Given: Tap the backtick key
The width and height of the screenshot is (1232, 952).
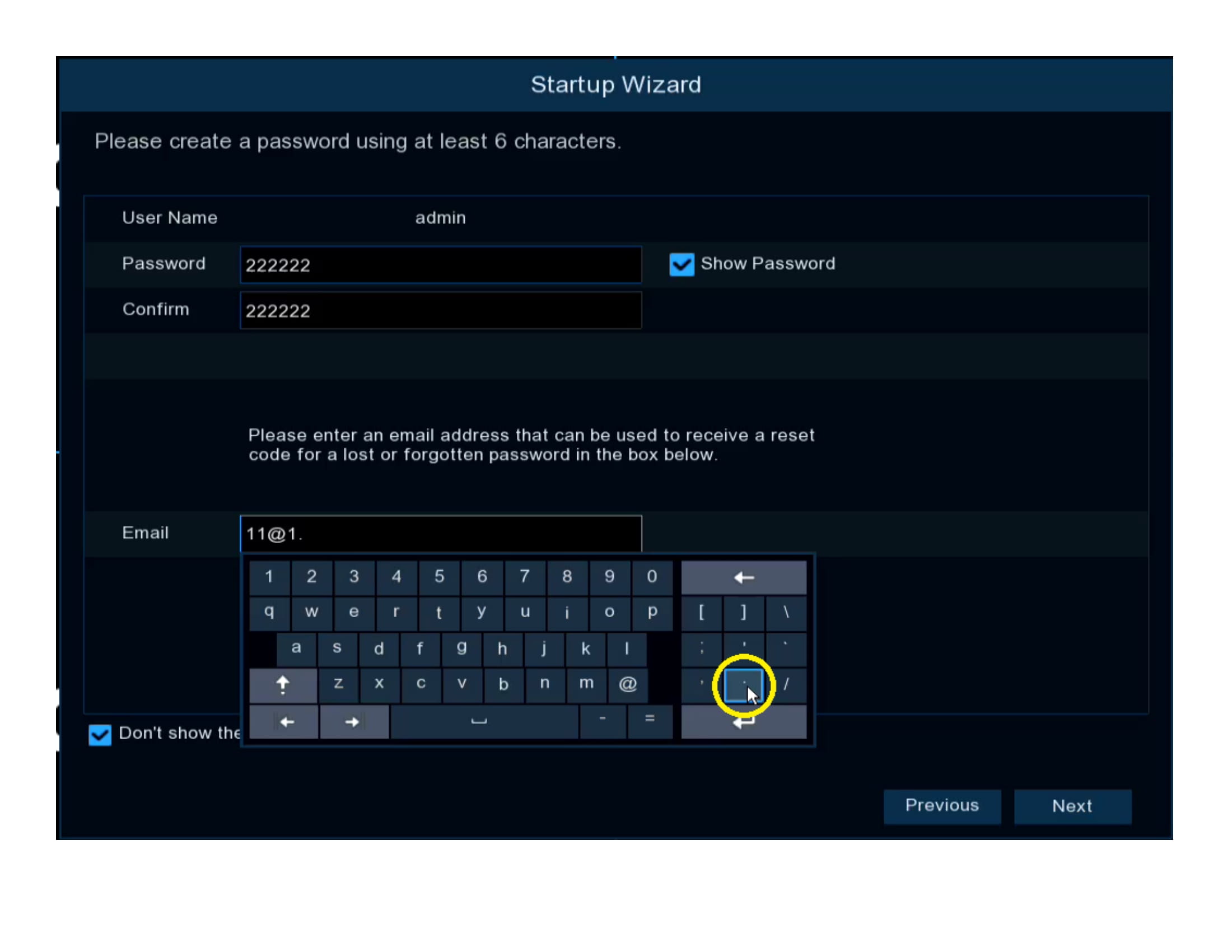Looking at the screenshot, I should (786, 648).
